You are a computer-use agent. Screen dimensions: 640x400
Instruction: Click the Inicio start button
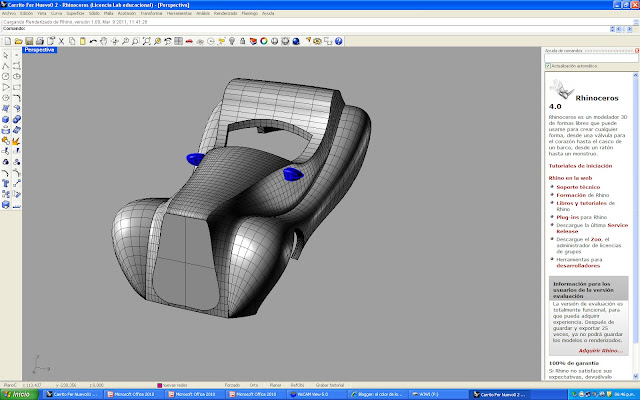coord(19,394)
